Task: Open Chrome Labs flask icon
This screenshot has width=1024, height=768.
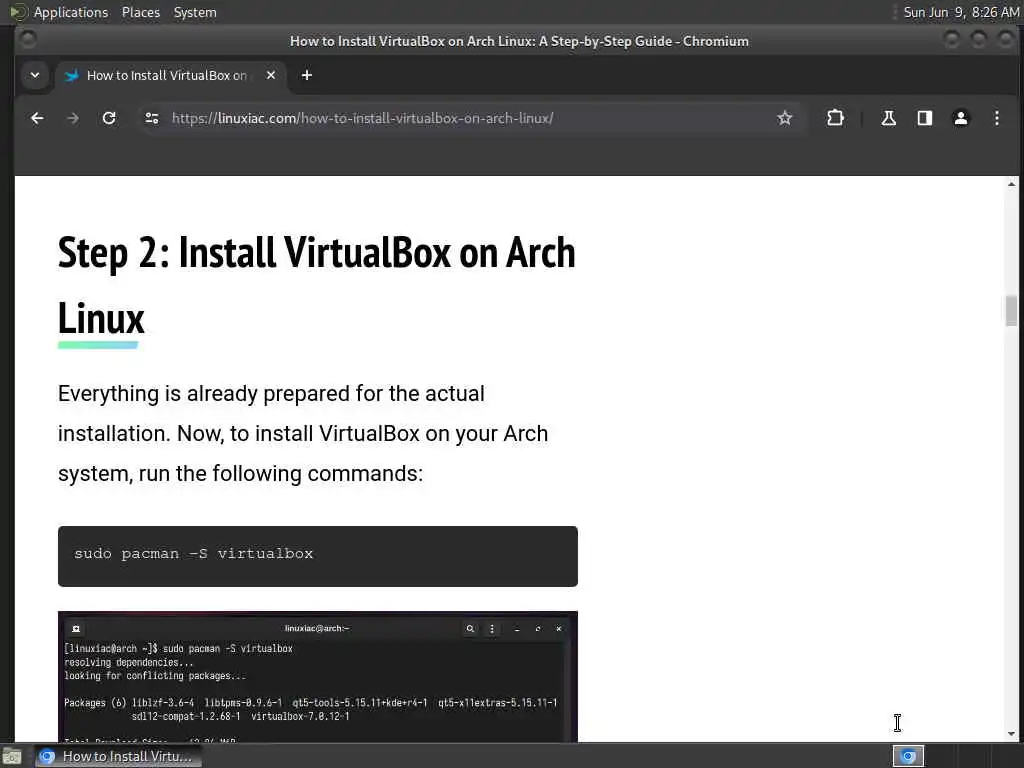Action: pyautogui.click(x=888, y=118)
